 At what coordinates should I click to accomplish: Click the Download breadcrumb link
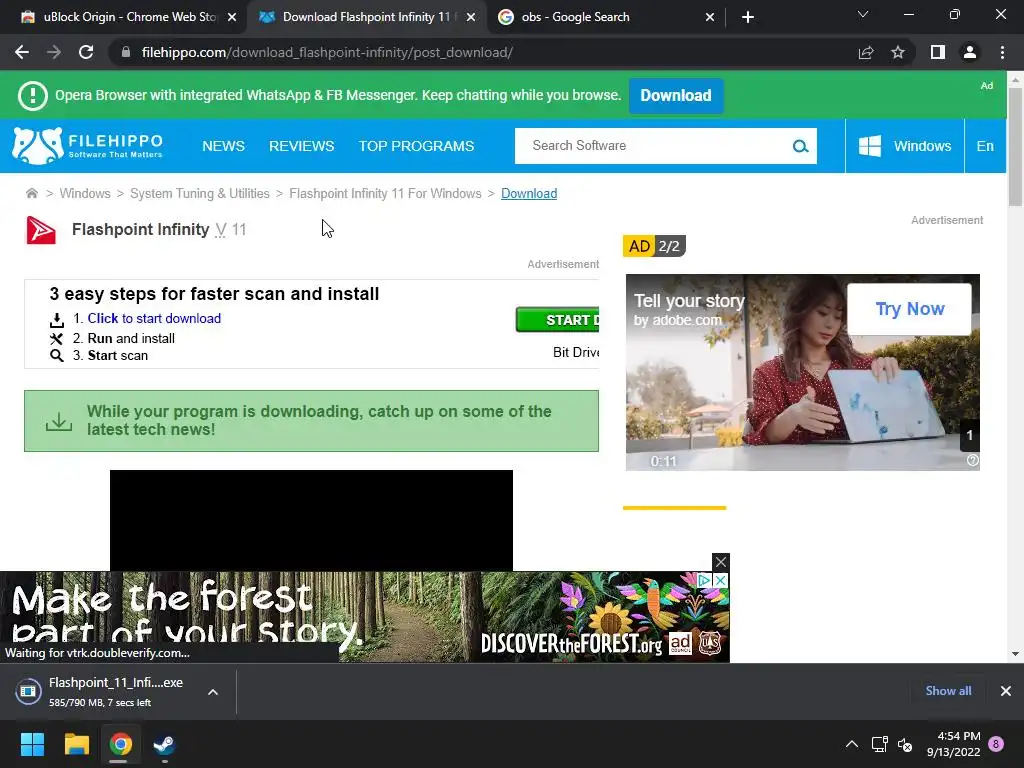coord(529,193)
